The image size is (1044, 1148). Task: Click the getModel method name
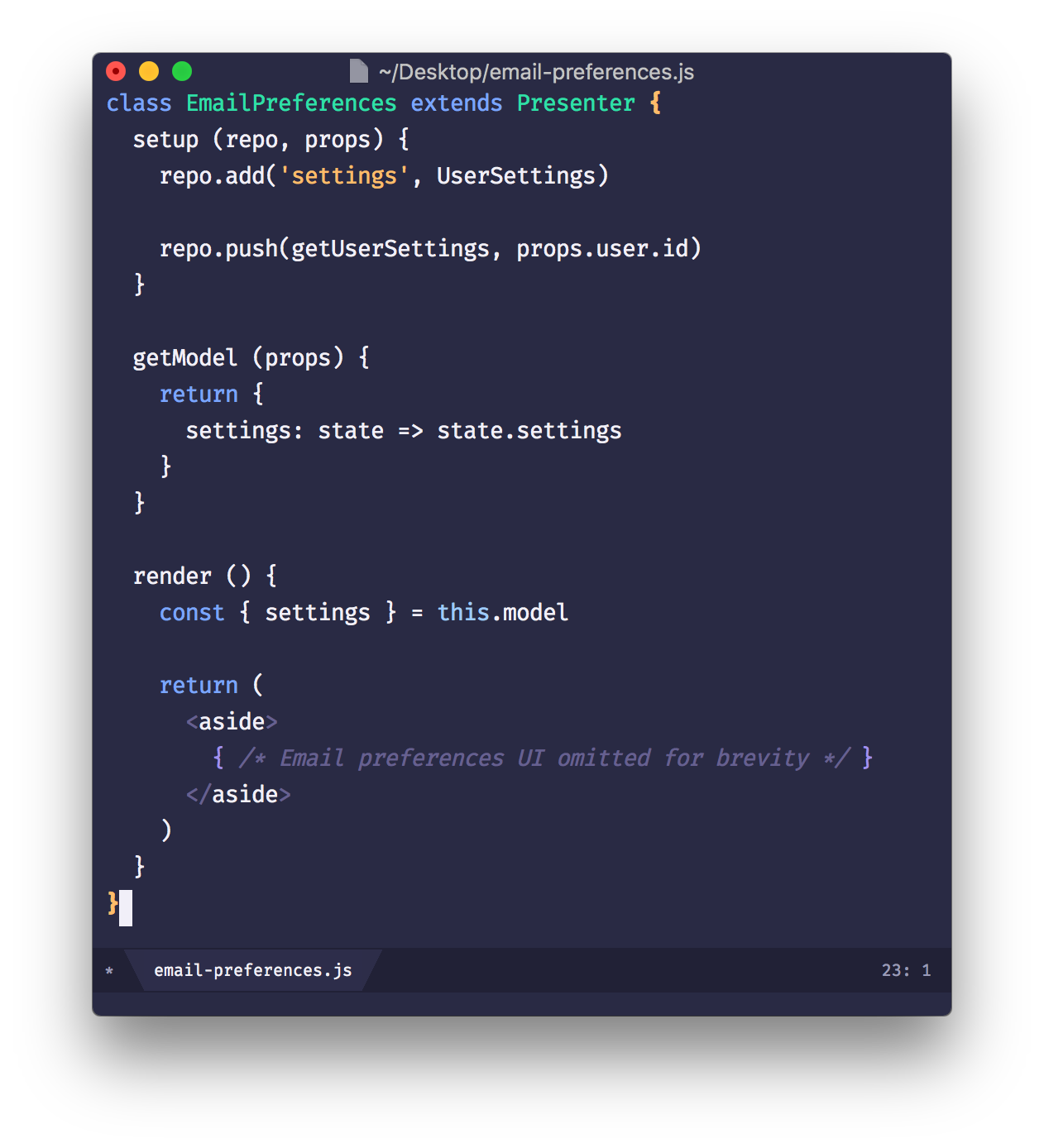(x=185, y=357)
